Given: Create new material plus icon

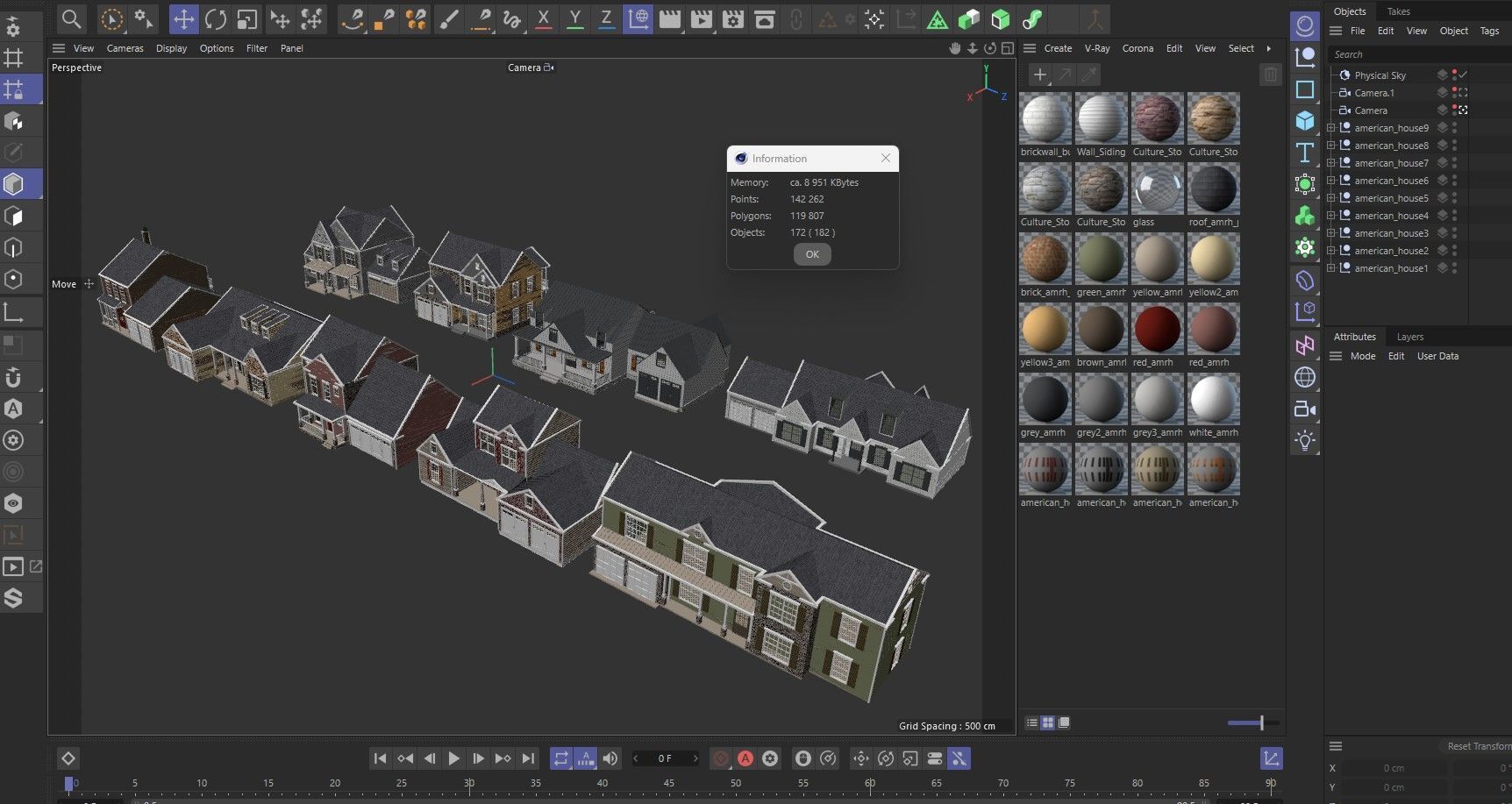Looking at the screenshot, I should [x=1039, y=75].
